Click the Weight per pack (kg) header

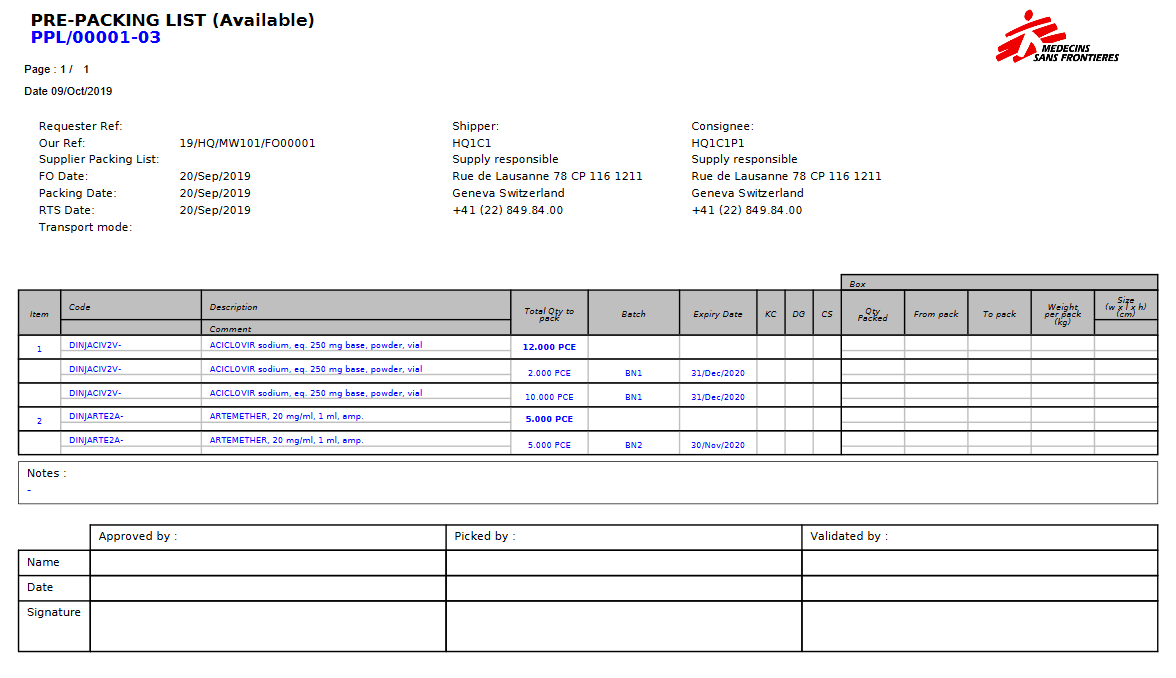tap(1063, 314)
